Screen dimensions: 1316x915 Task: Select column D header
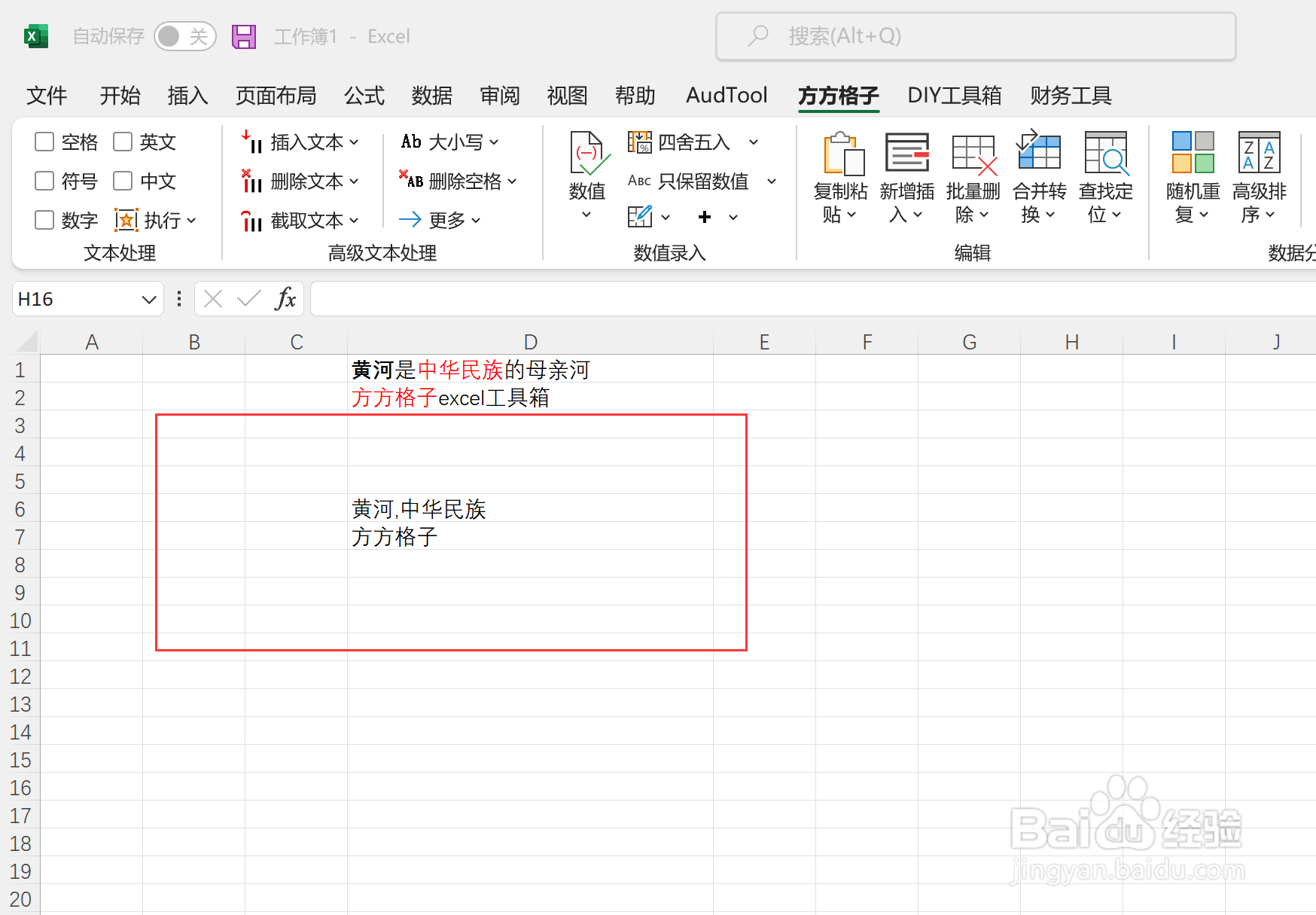click(530, 342)
